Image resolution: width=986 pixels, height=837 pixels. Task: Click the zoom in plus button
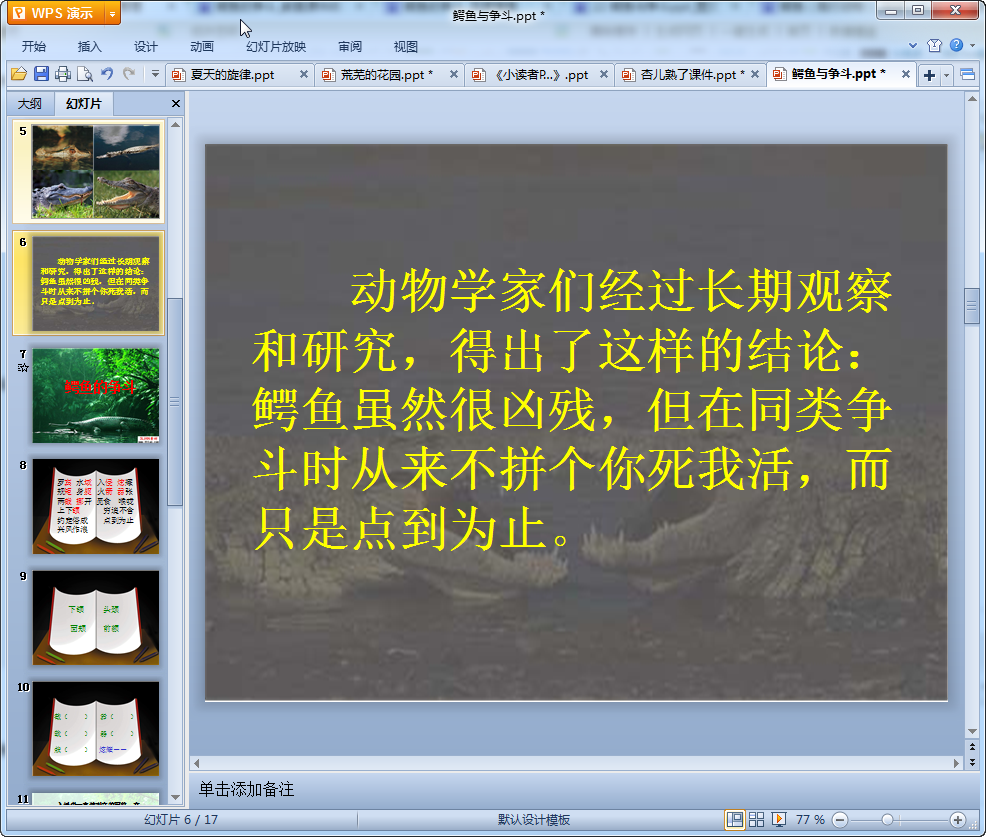957,820
